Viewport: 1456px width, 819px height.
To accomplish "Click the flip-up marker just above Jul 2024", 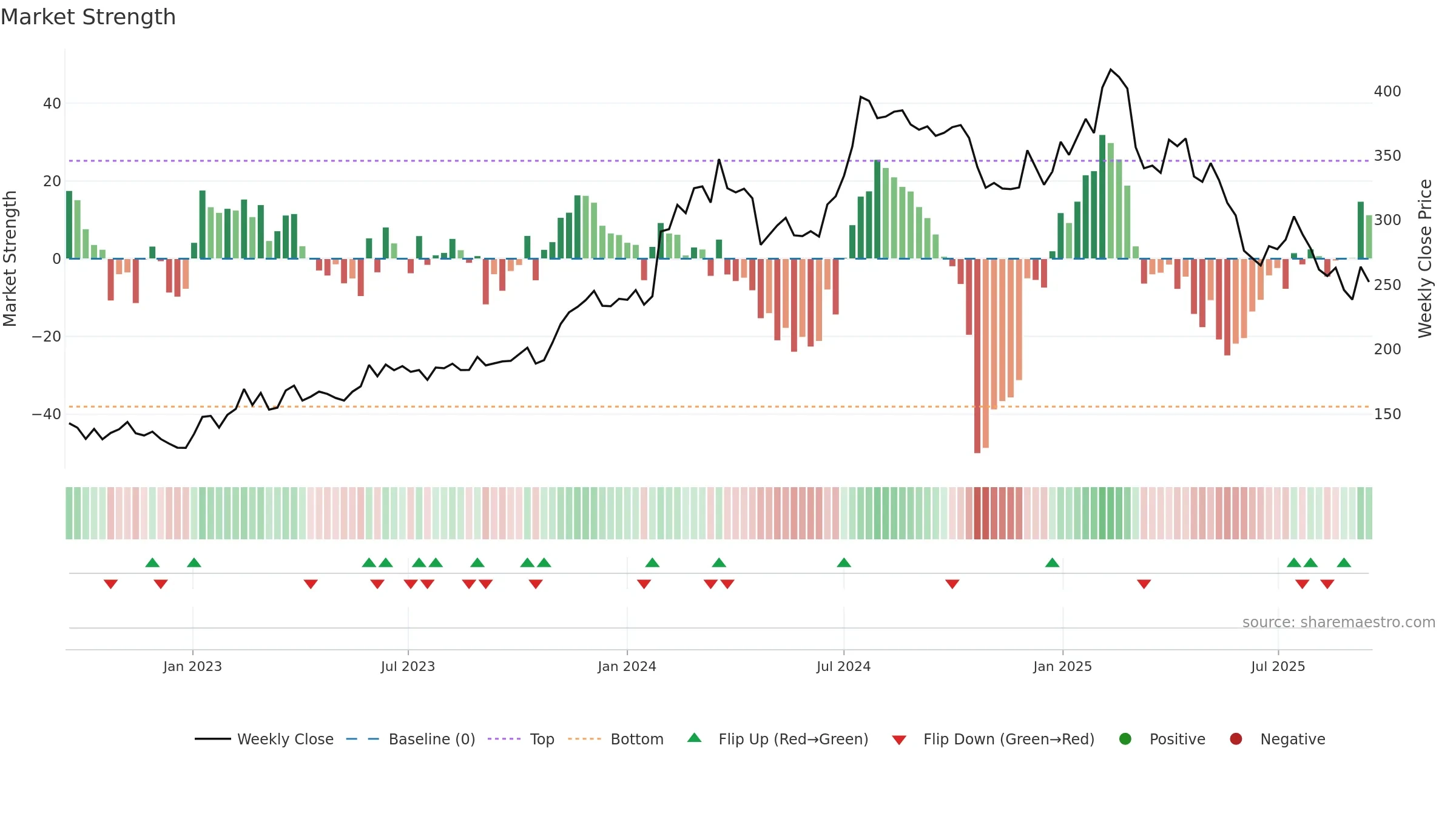I will click(844, 562).
